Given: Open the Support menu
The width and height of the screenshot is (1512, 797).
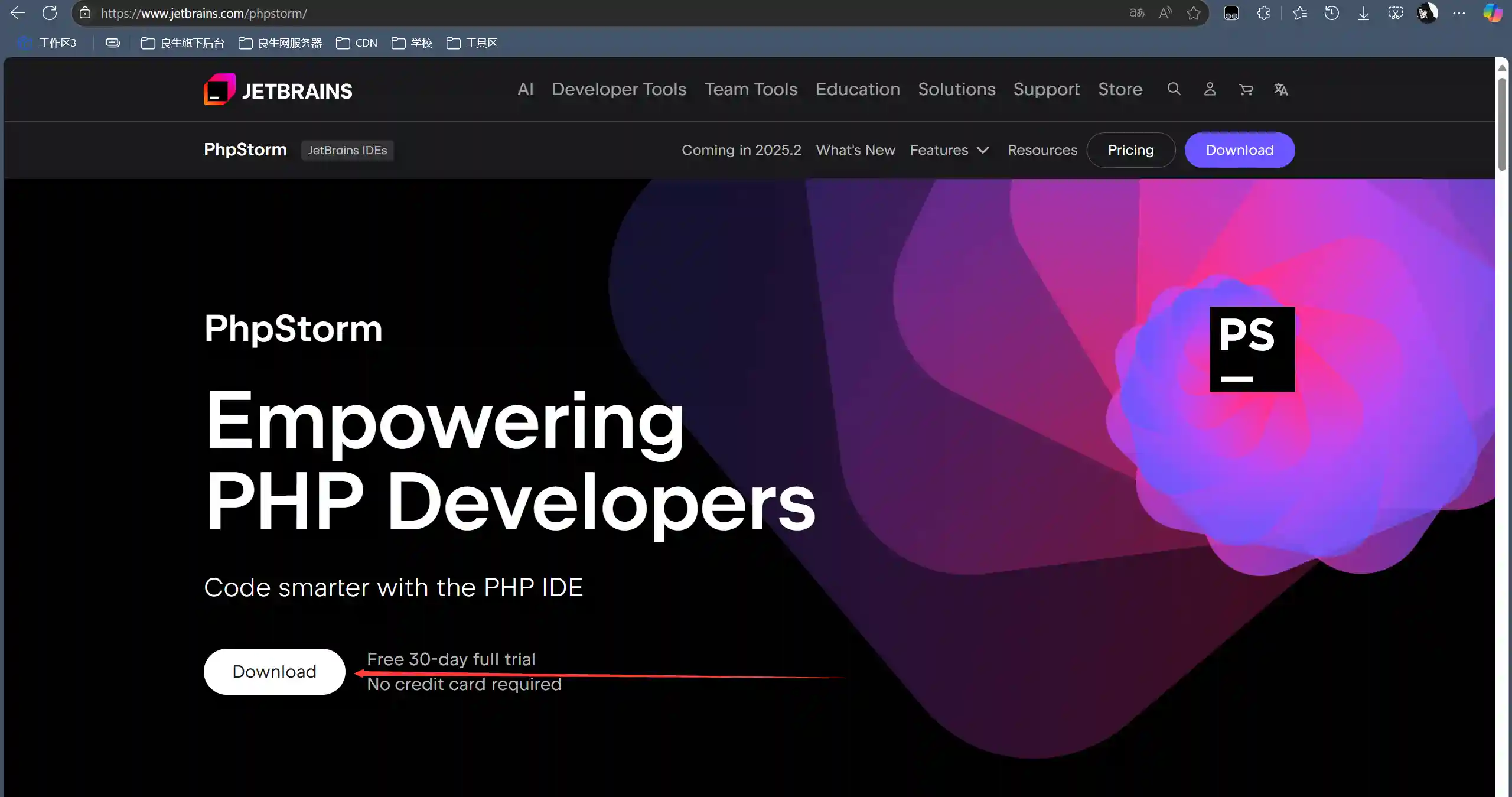Looking at the screenshot, I should point(1047,89).
